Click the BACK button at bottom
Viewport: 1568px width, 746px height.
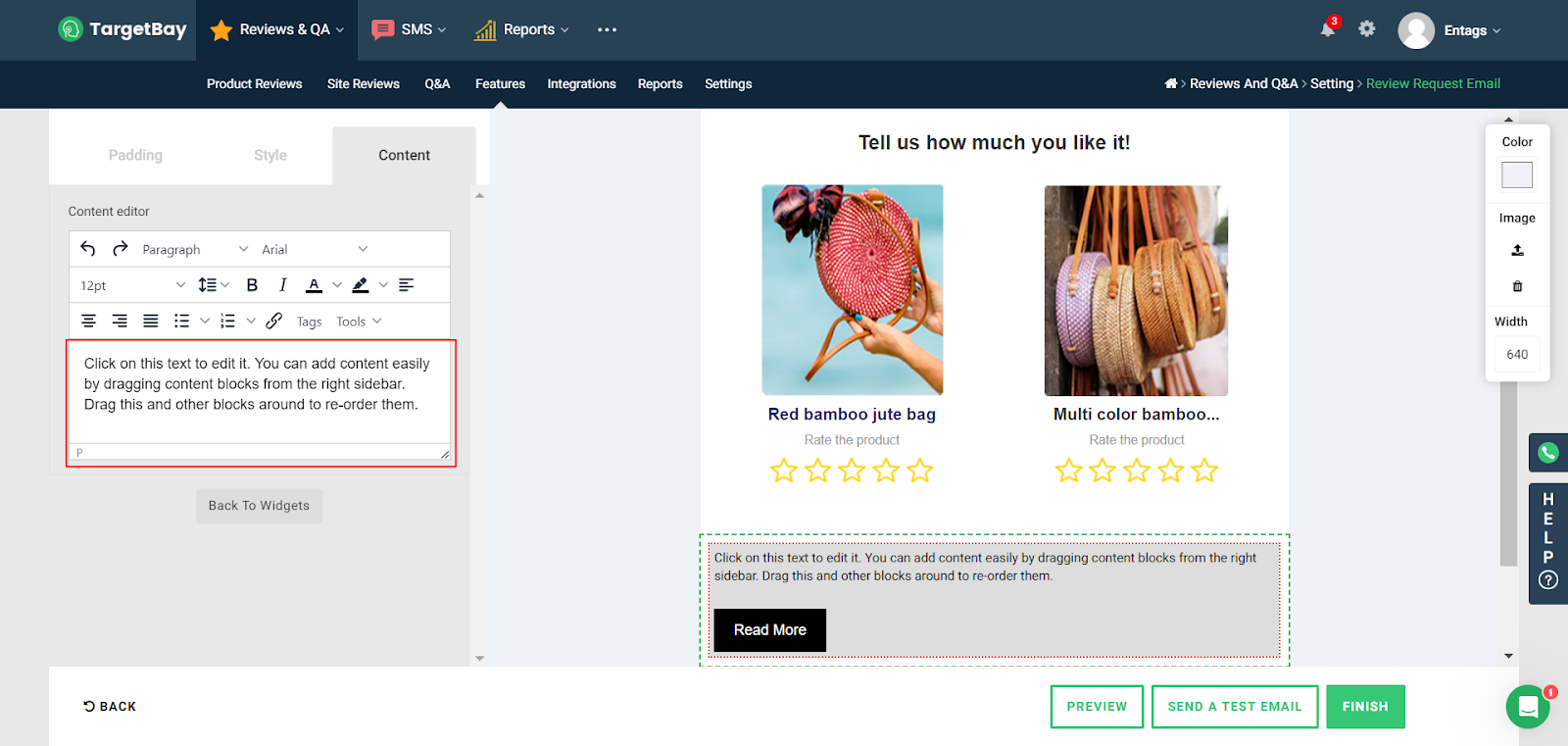pyautogui.click(x=110, y=706)
